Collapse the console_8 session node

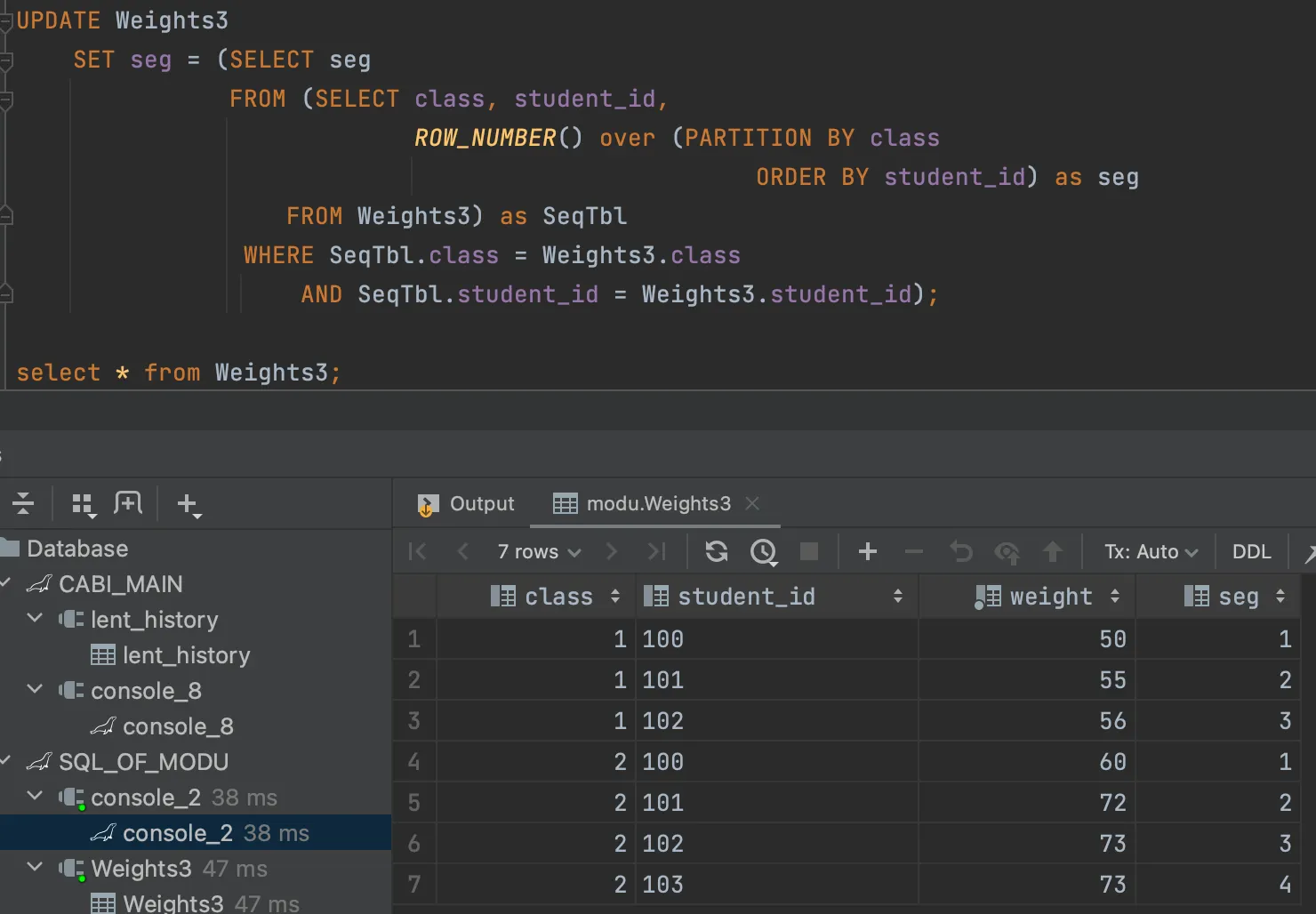[x=36, y=690]
